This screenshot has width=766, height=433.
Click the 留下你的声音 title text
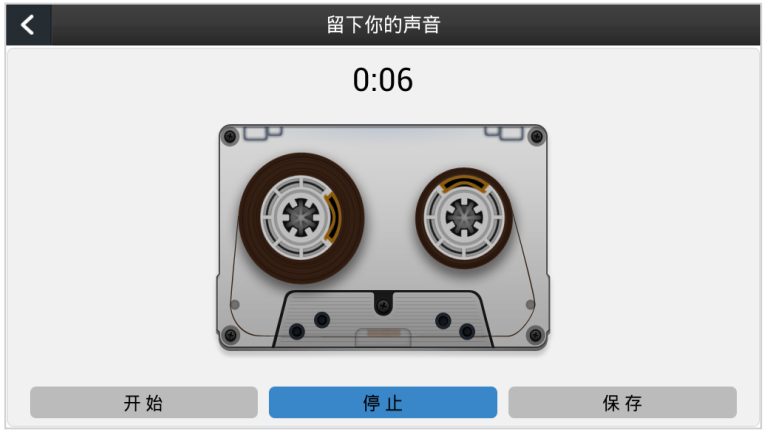[383, 25]
